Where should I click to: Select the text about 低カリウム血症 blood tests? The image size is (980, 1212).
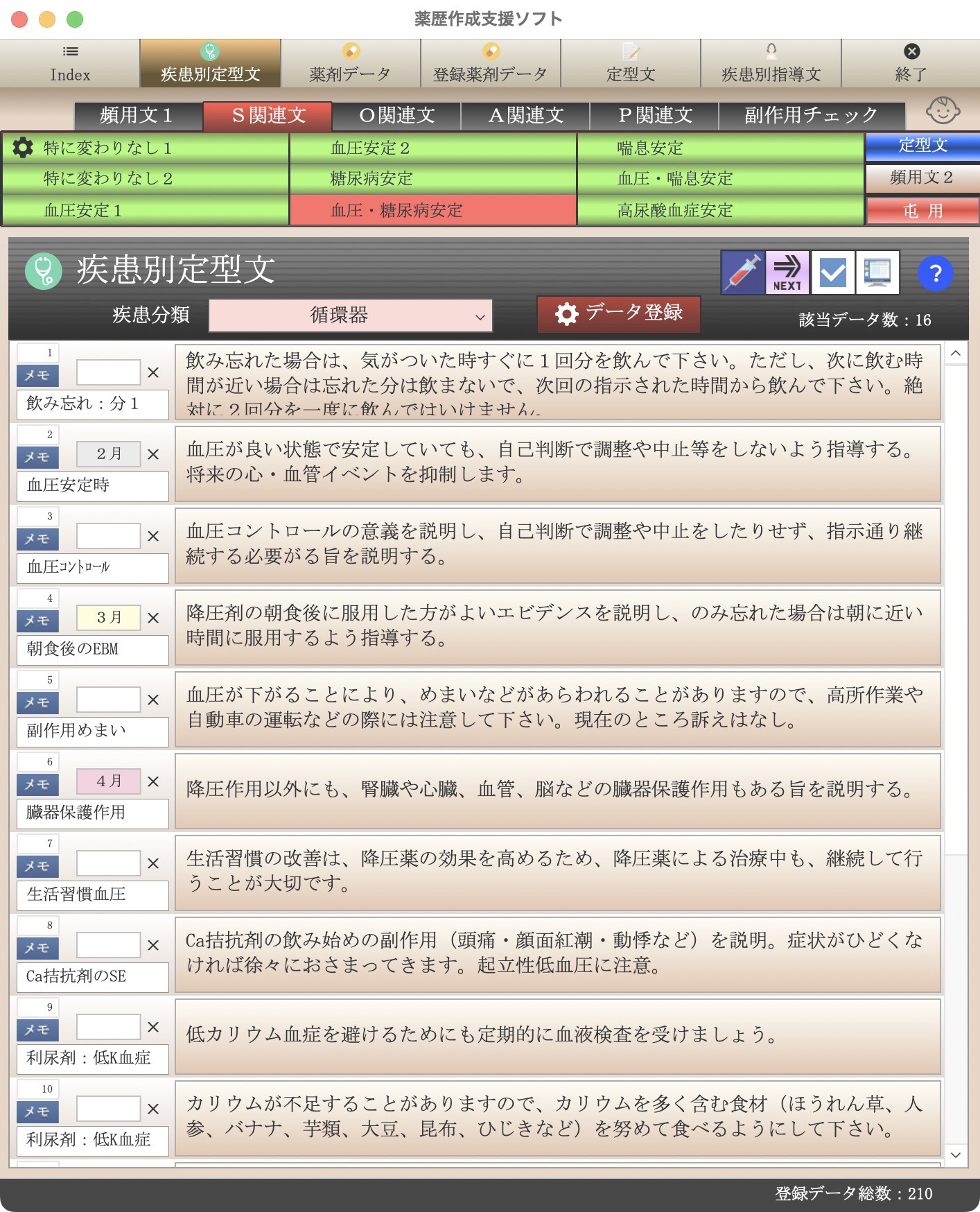click(x=558, y=1036)
